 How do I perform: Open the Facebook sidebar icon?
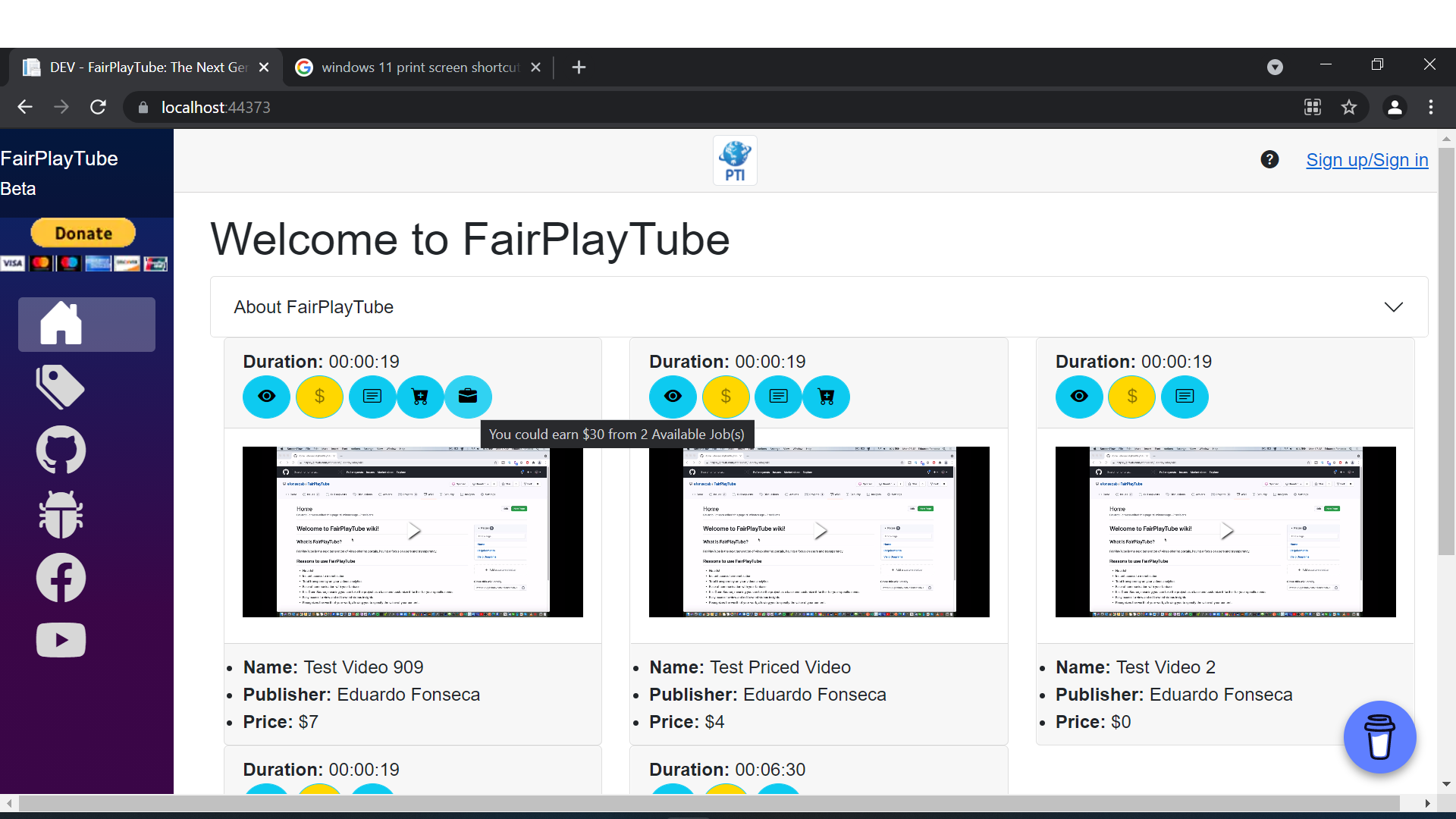tap(61, 578)
